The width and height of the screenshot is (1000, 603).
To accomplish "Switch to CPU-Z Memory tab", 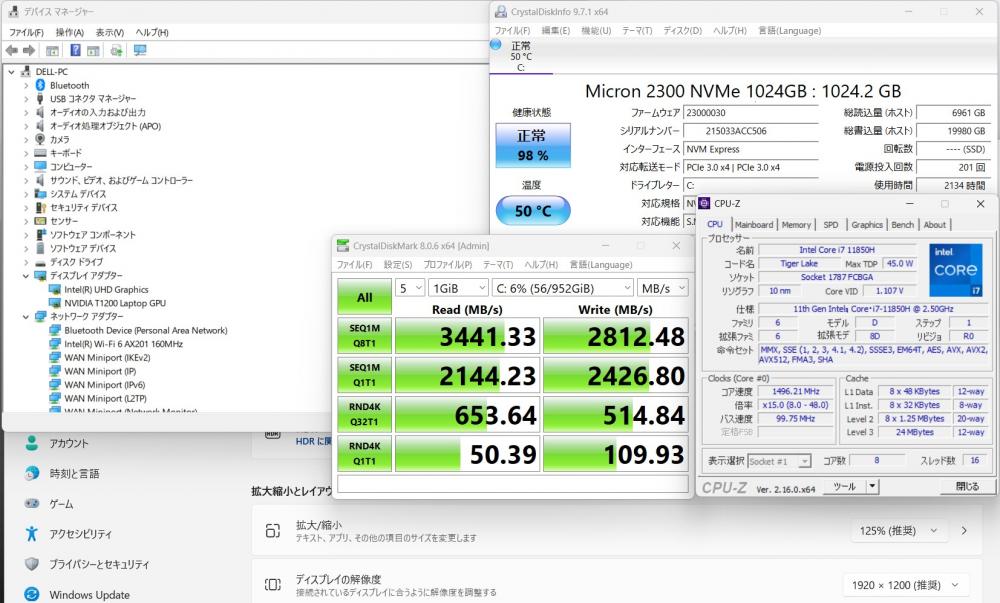I will click(796, 225).
